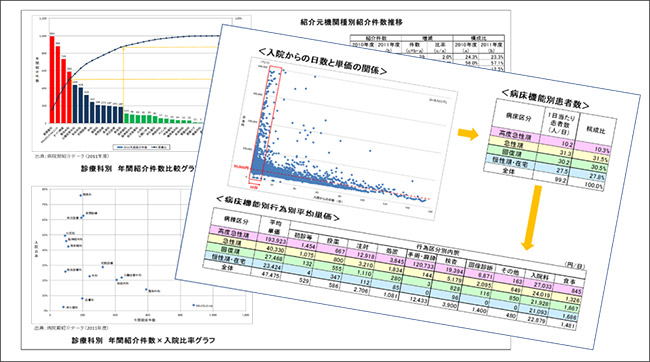Select the 入院料 value 24,019
This screenshot has height=362, width=650.
(540, 294)
